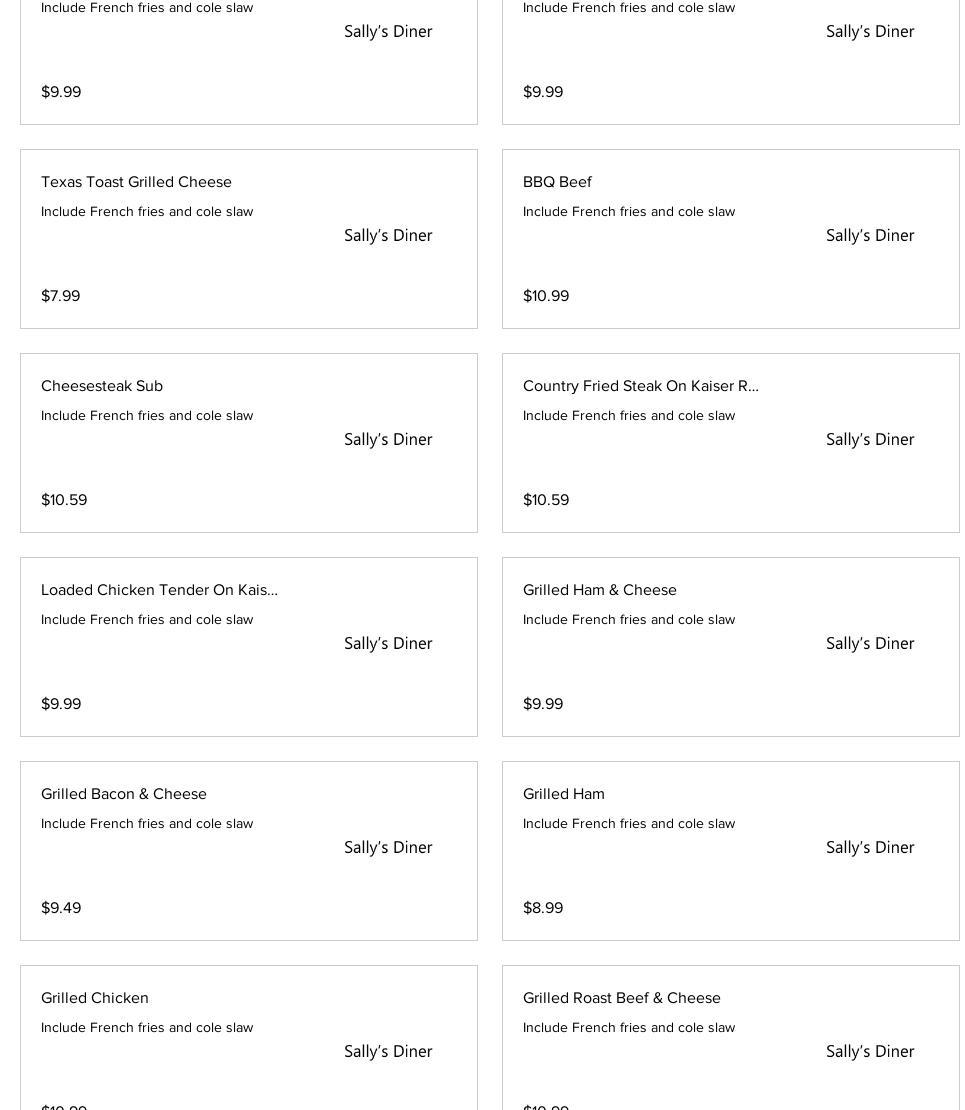This screenshot has height=1110, width=965.
Task: Click the Grilled Bacon & Cheese side-dish description
Action: pos(147,824)
